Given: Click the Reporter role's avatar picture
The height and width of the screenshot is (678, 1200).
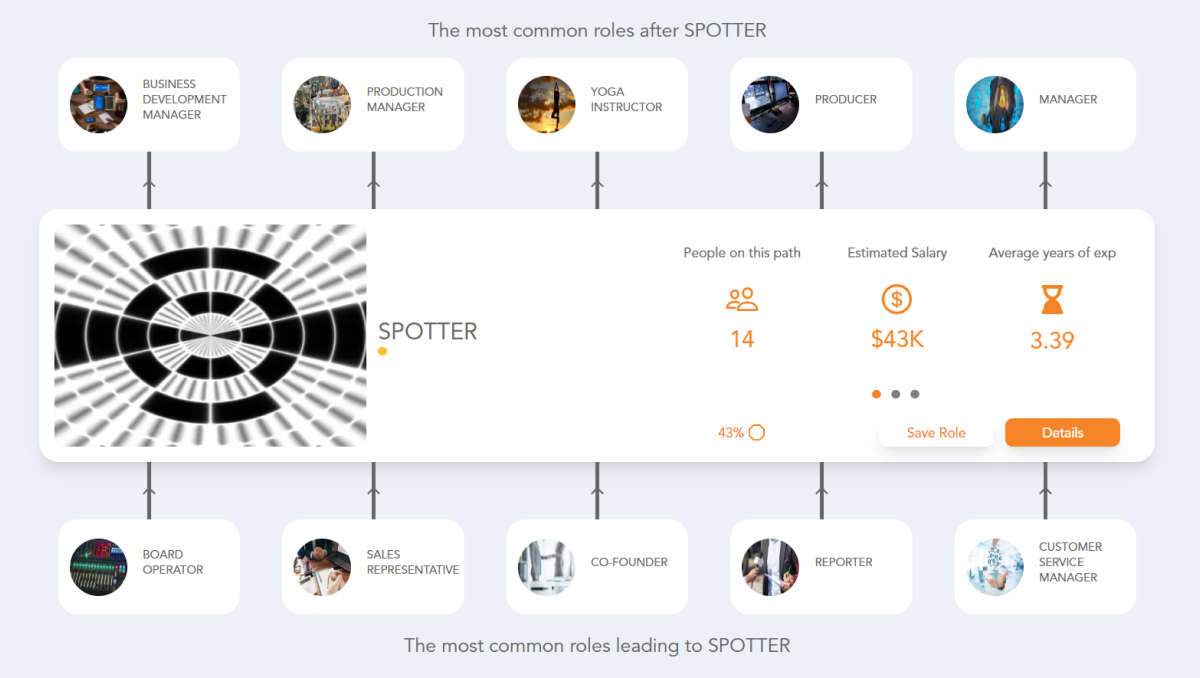Looking at the screenshot, I should pos(770,566).
